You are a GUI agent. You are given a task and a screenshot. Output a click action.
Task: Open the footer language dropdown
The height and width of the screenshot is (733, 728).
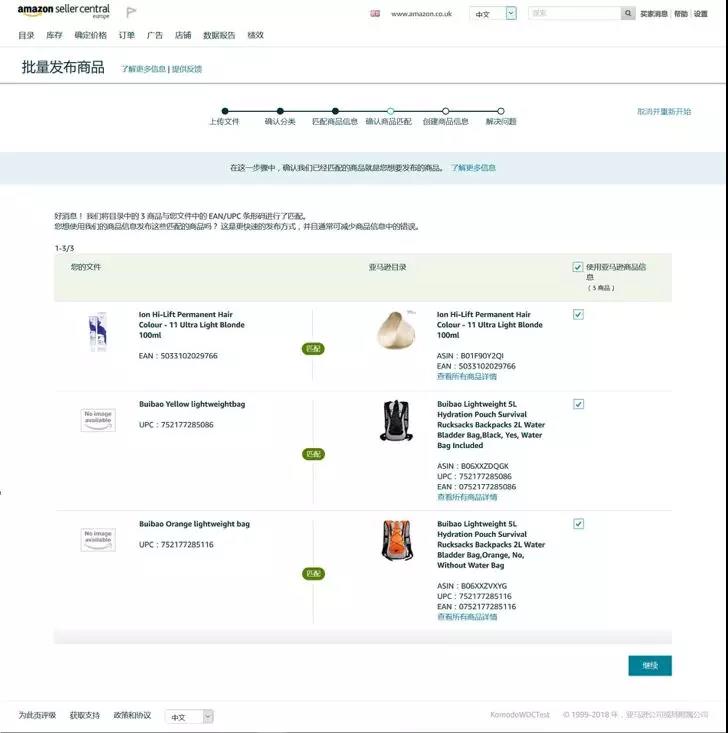tap(189, 717)
